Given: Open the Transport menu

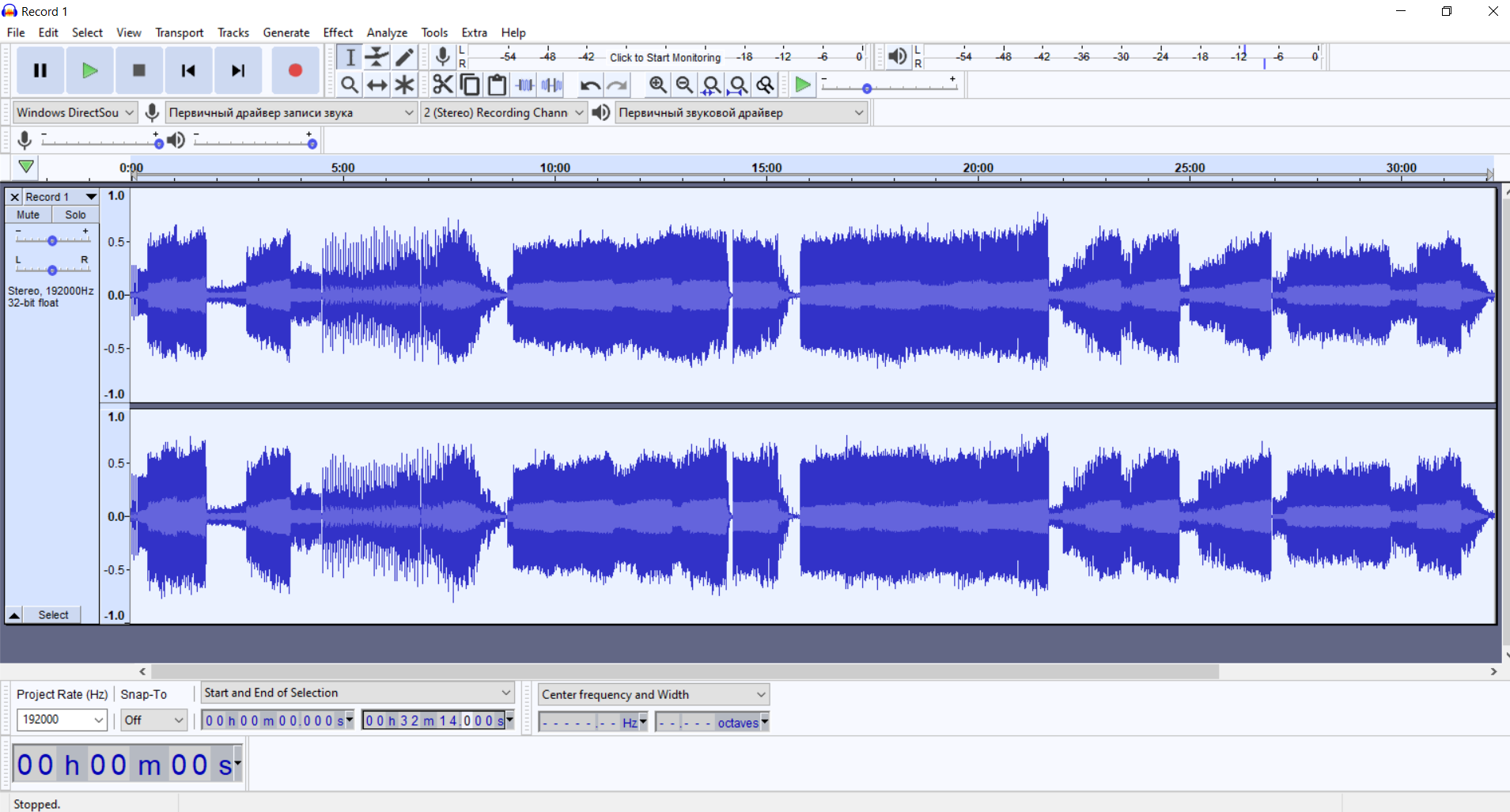Looking at the screenshot, I should [180, 32].
